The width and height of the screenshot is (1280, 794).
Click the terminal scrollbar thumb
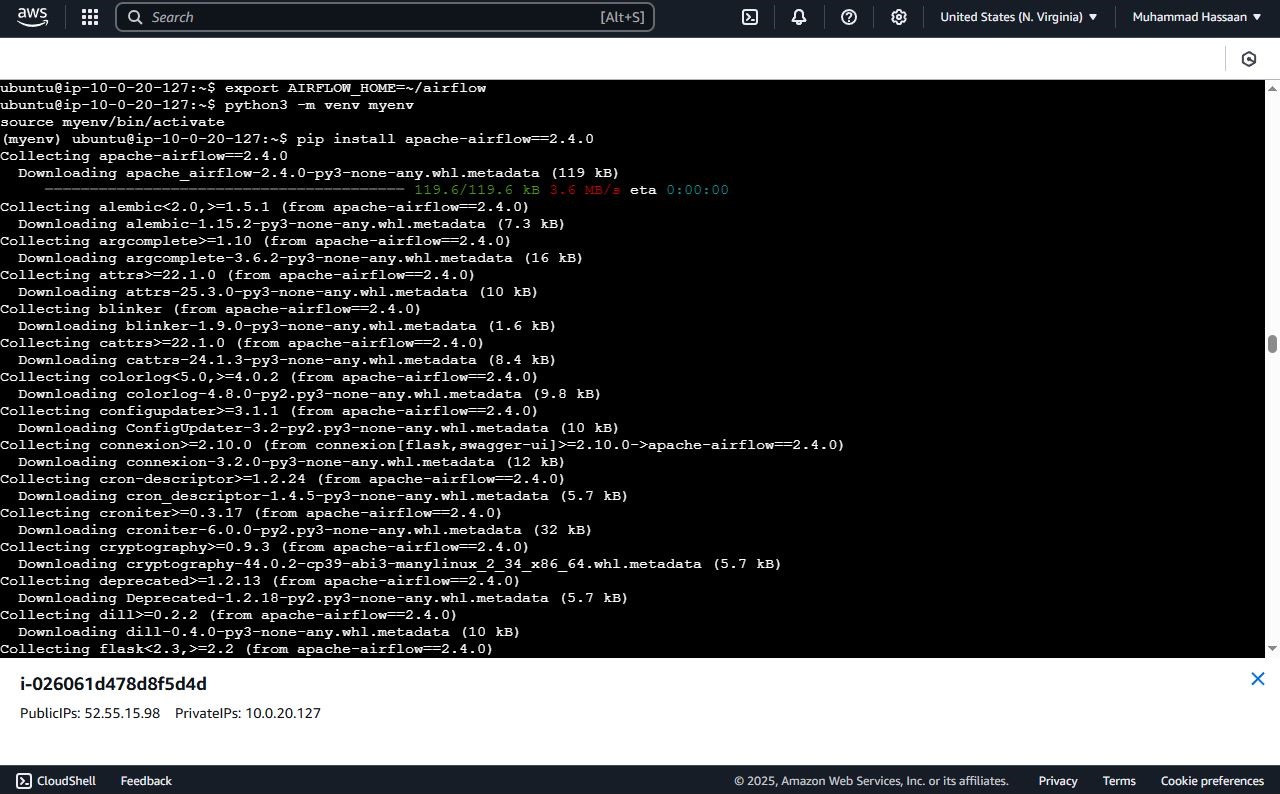1272,344
